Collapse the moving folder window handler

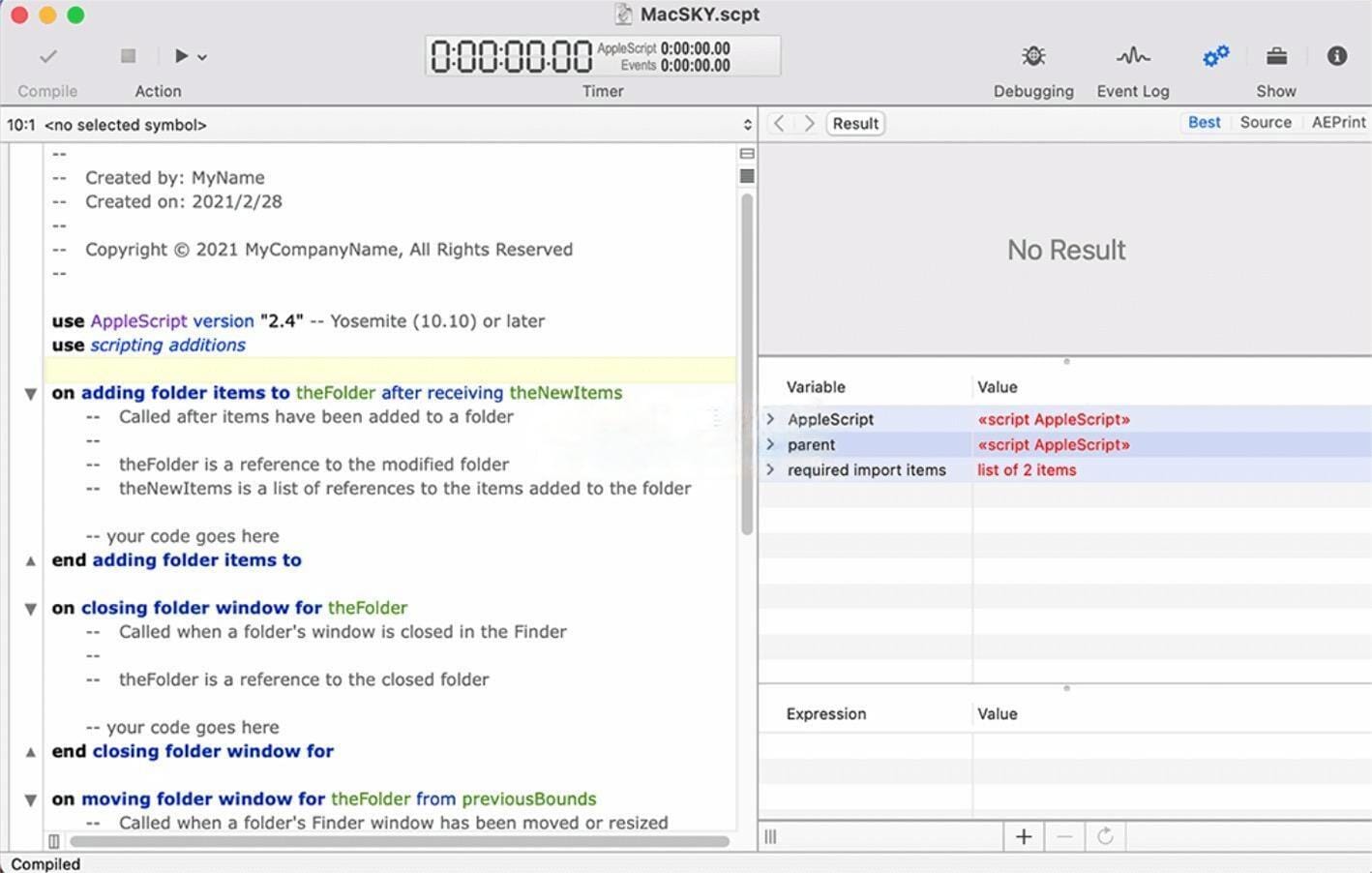(x=30, y=800)
